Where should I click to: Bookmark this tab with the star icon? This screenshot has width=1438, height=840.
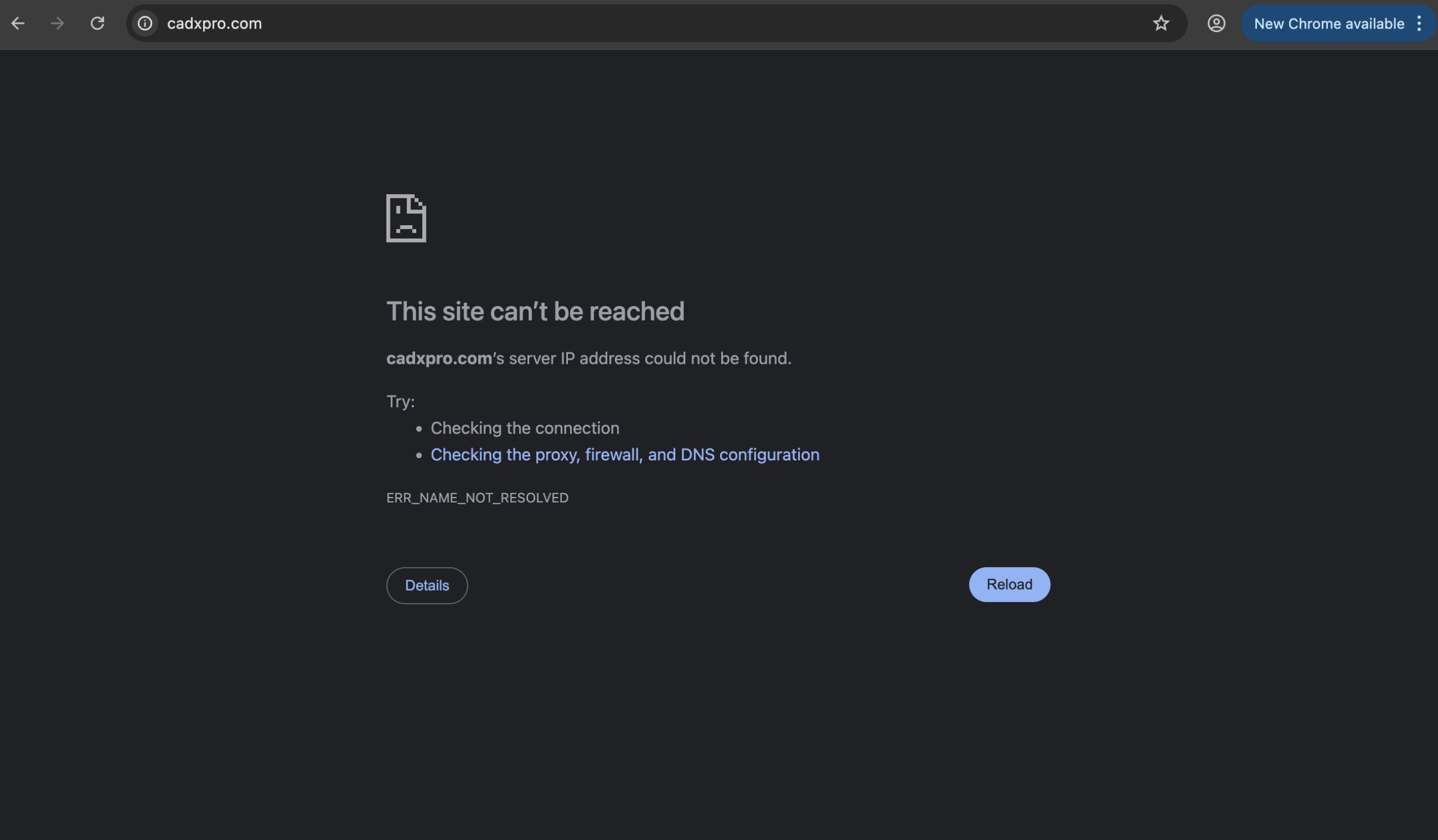click(x=1161, y=24)
